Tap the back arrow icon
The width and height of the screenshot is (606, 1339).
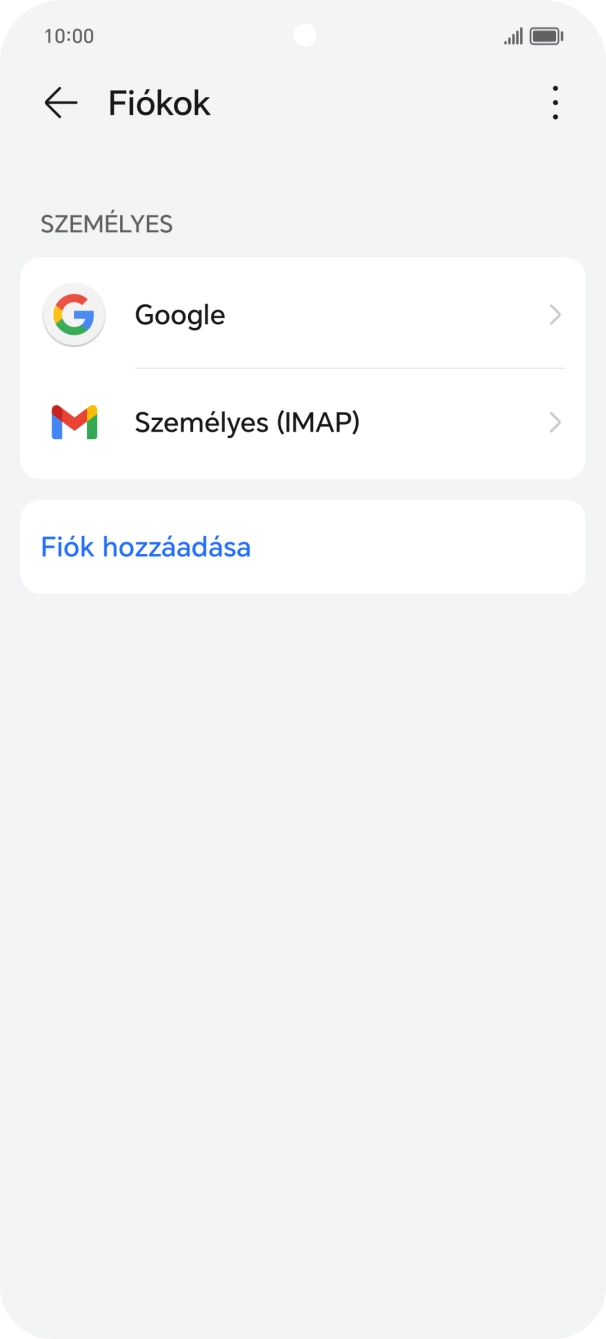59,102
